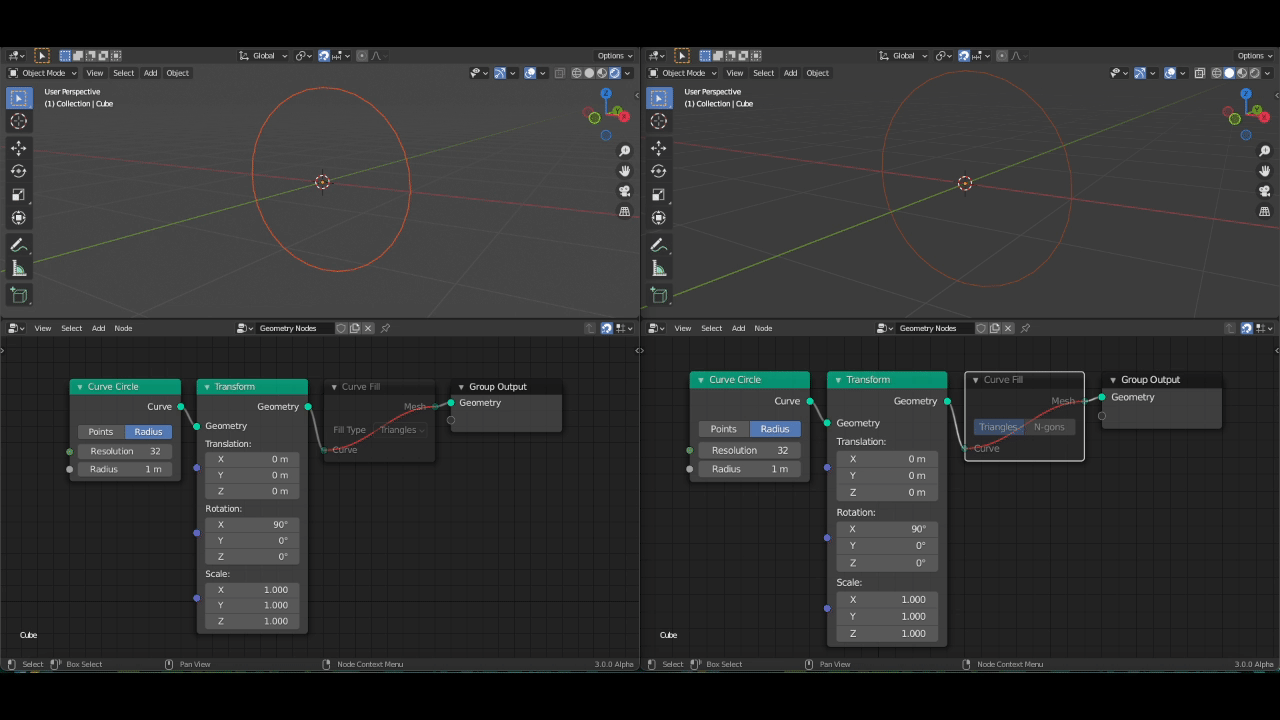Collapse the Transform node in right editor
Viewport: 1280px width, 720px height.
click(837, 380)
